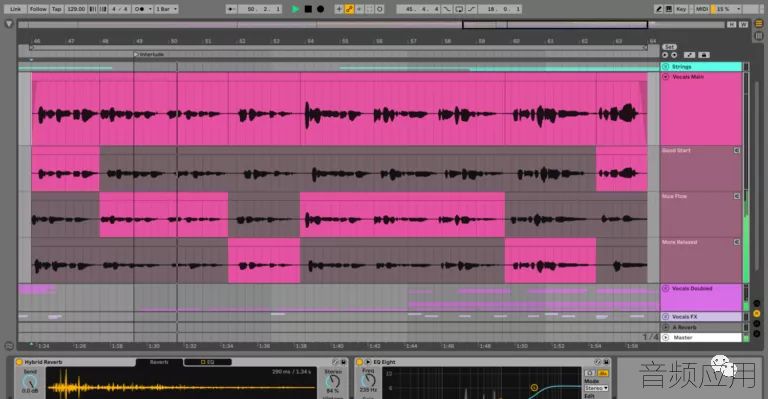This screenshot has height=399, width=768.
Task: Open the 1 Bar quantization dropdown
Action: point(167,9)
